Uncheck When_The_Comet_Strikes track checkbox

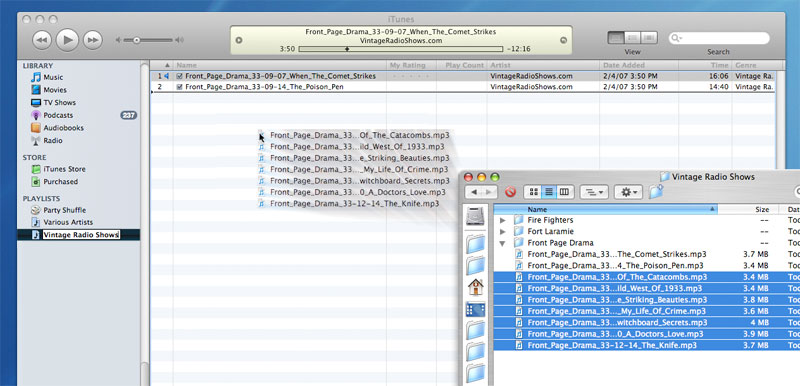click(x=179, y=76)
